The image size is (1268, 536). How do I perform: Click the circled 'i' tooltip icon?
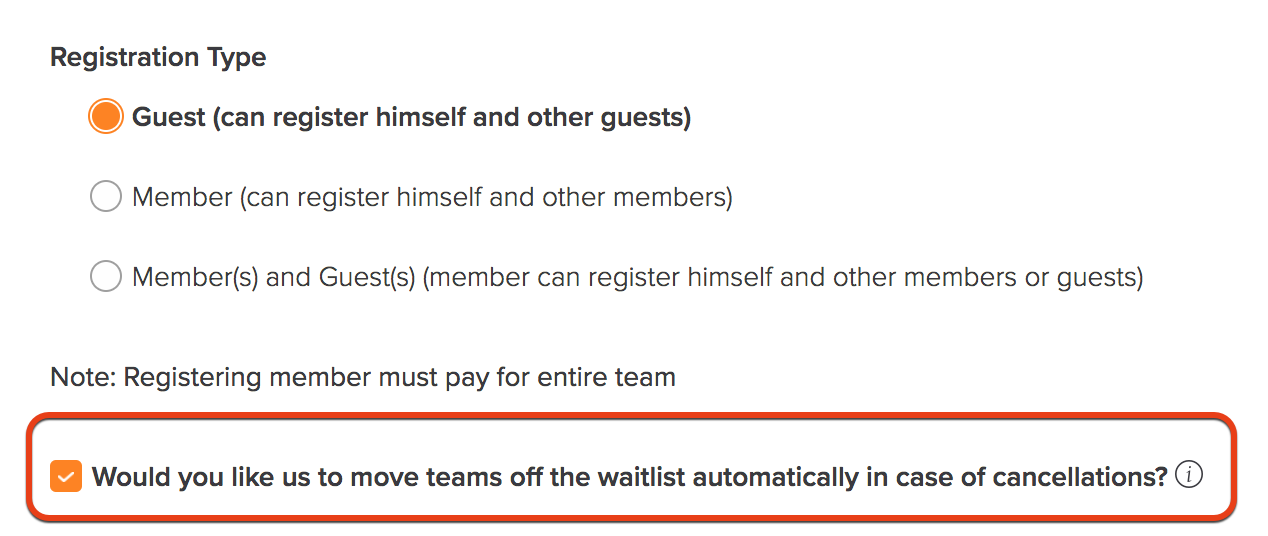point(1188,475)
